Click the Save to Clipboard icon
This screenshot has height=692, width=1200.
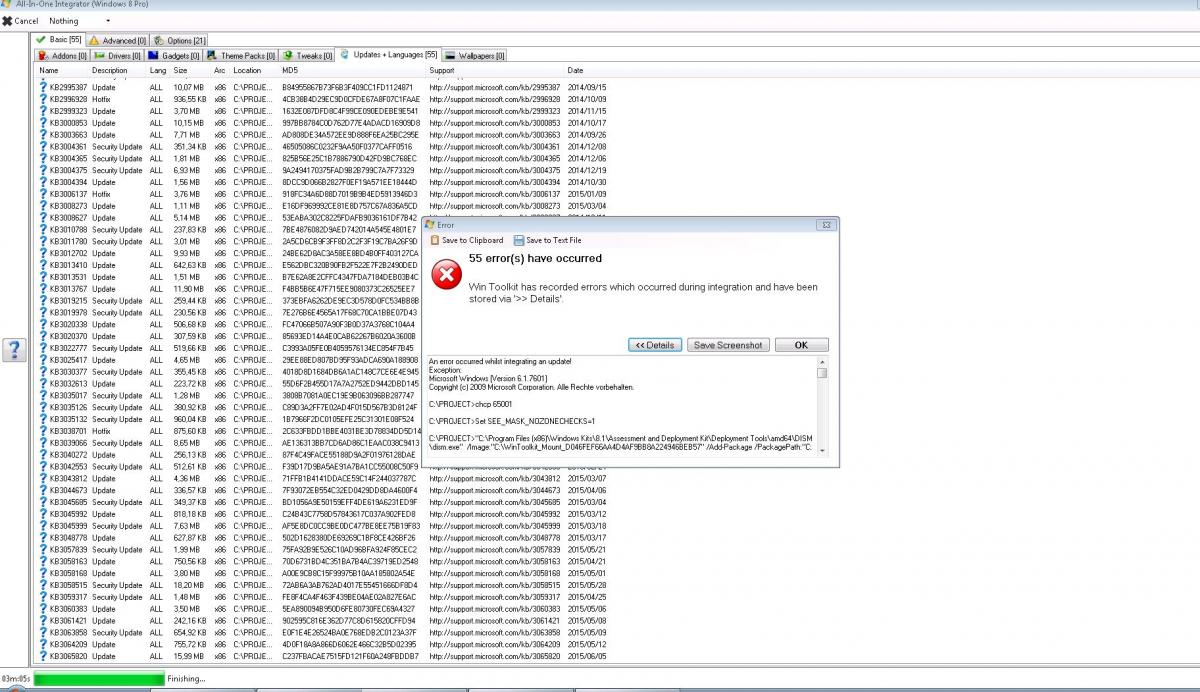[x=436, y=240]
